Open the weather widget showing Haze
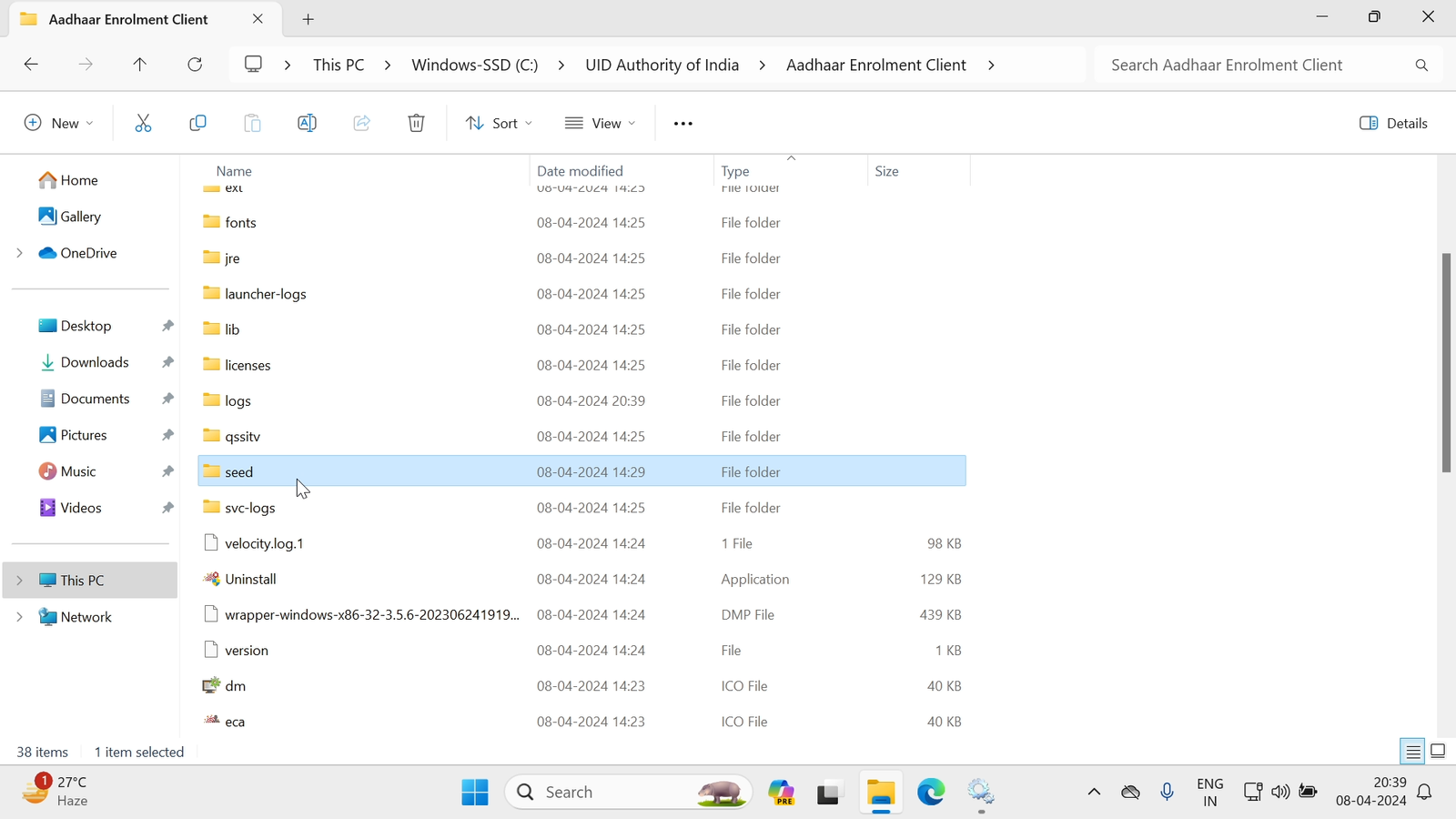1456x819 pixels. pyautogui.click(x=56, y=791)
